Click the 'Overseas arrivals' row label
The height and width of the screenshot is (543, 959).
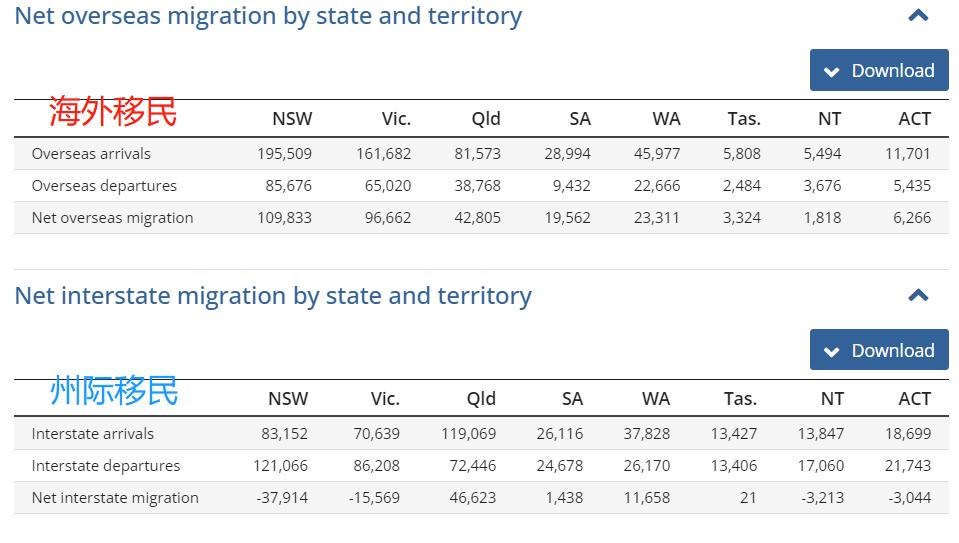click(x=91, y=154)
